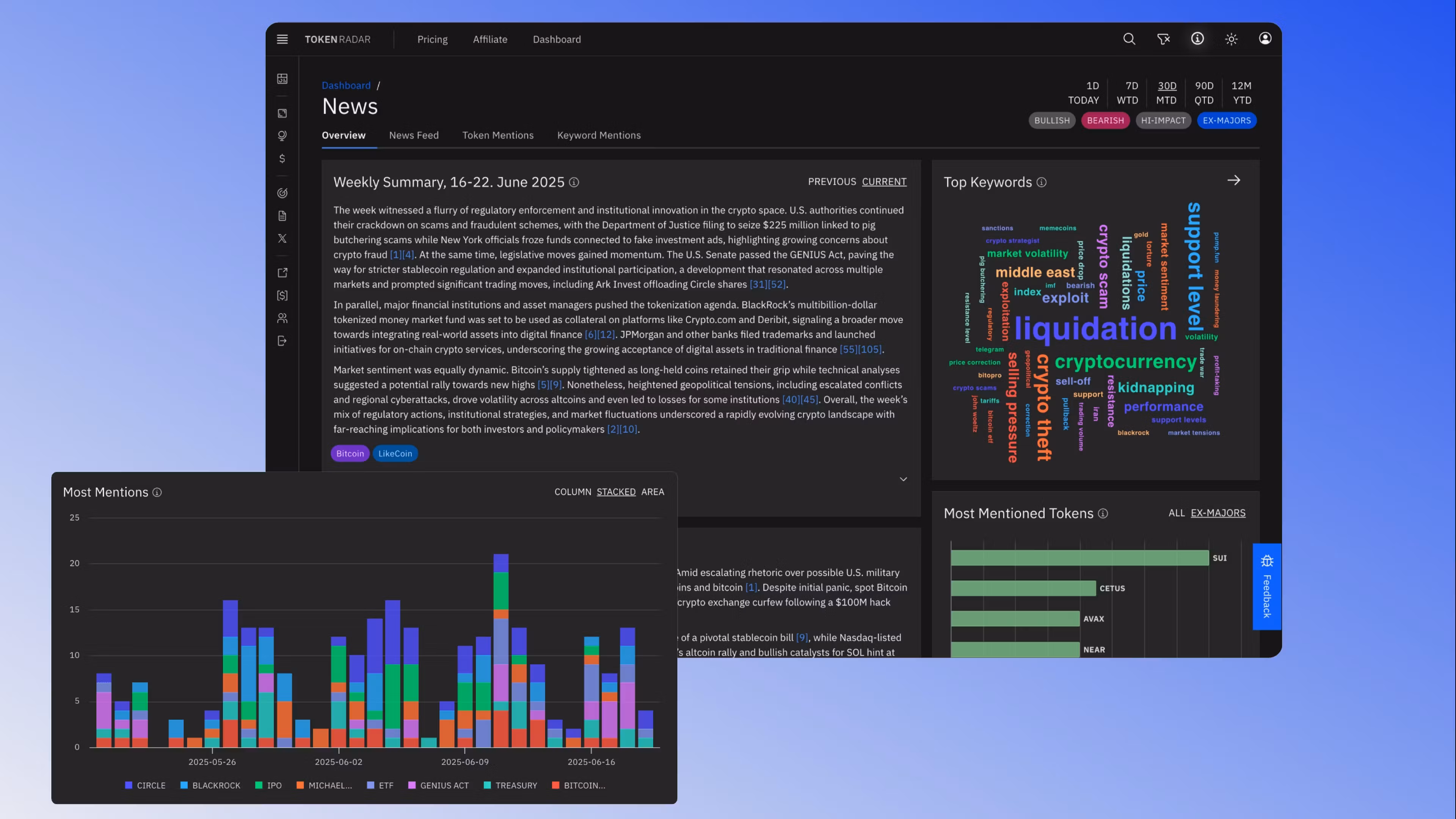Toggle the BULLISH filter chip
This screenshot has height=819, width=1456.
tap(1051, 121)
